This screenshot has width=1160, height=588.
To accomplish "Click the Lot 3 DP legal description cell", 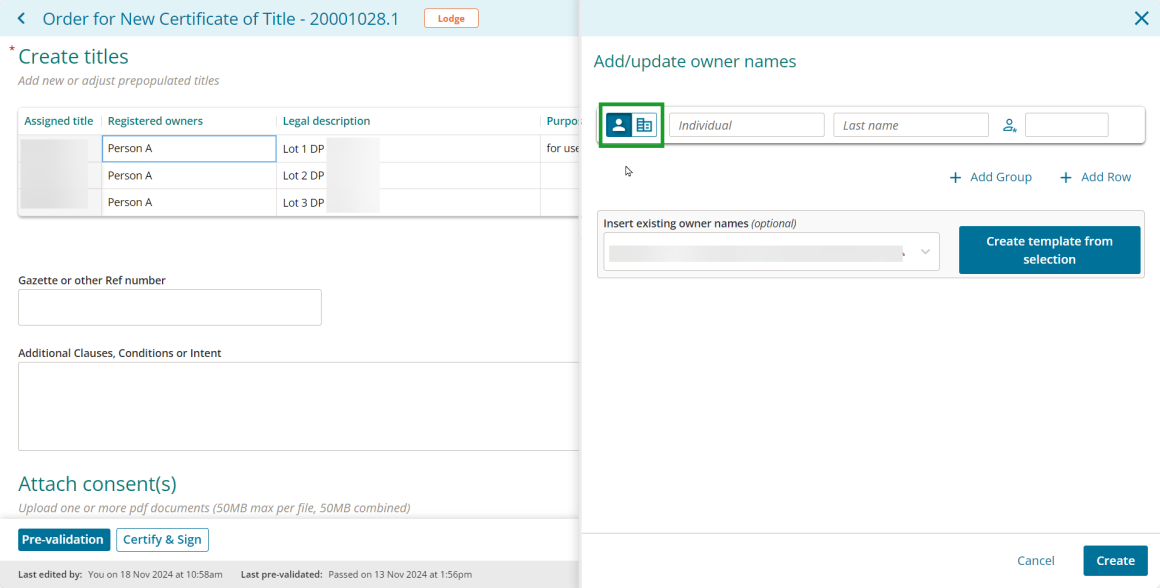I will 408,202.
